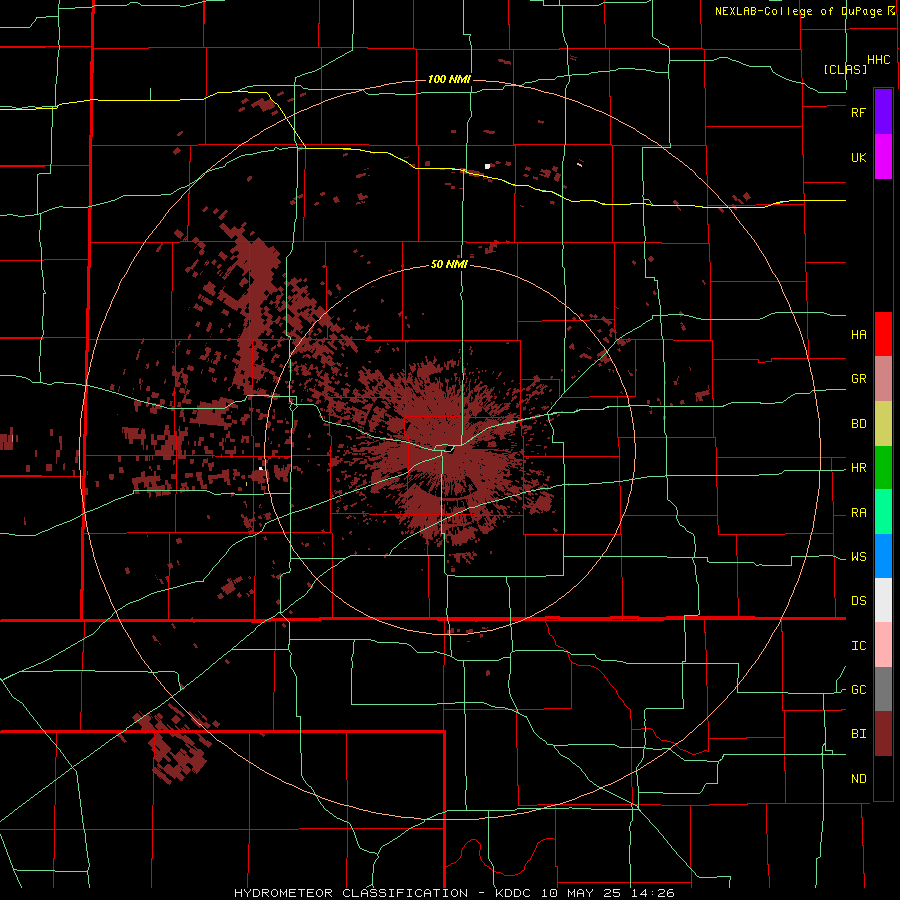Click the blue WS legend swatch
Screen dimensions: 900x900
[883, 556]
